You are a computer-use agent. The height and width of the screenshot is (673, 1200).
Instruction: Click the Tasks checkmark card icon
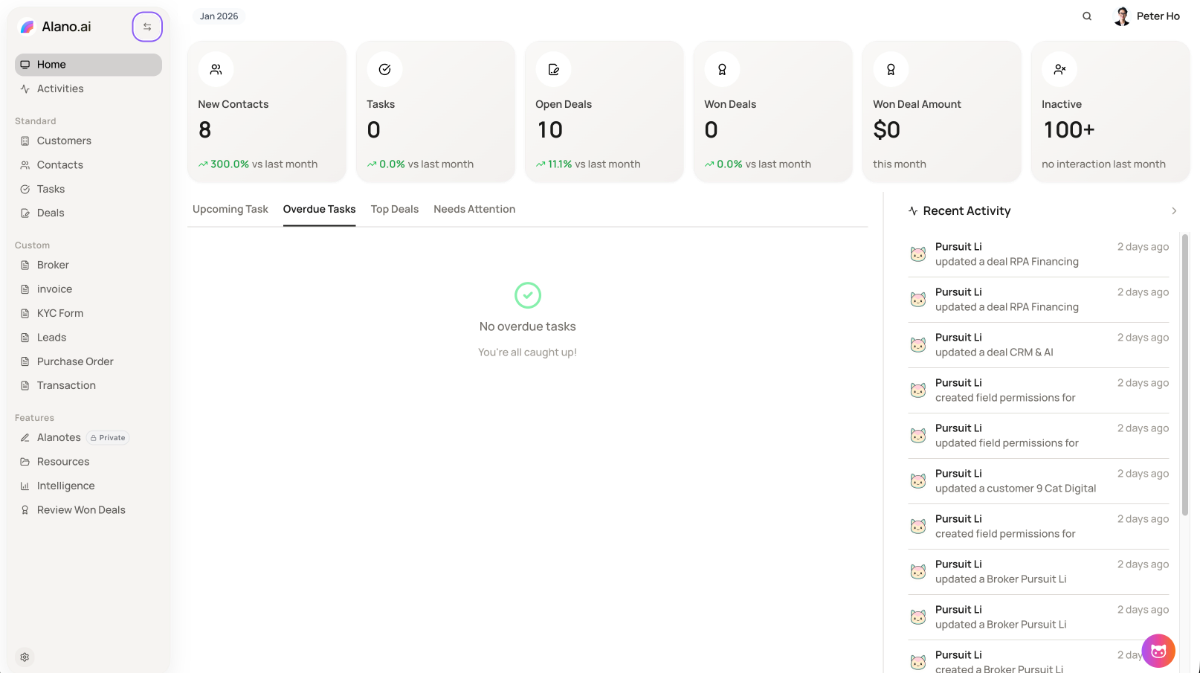click(x=384, y=69)
